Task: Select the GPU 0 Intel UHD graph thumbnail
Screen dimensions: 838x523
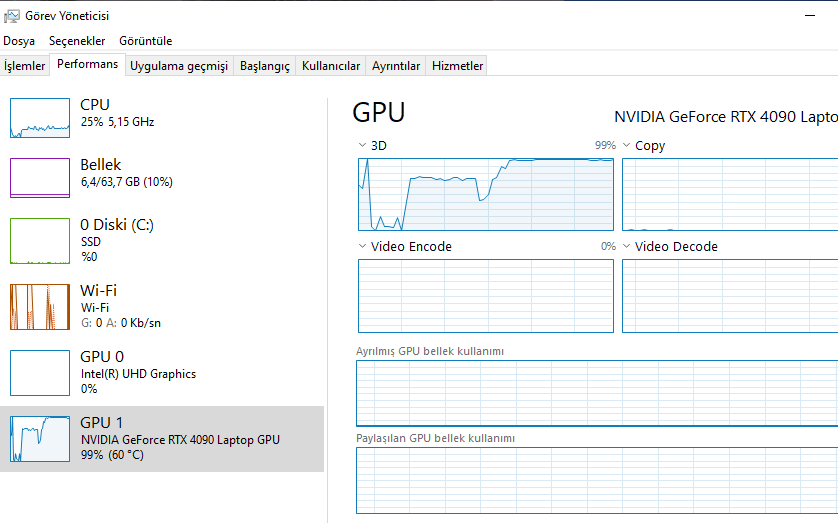Action: [40, 373]
